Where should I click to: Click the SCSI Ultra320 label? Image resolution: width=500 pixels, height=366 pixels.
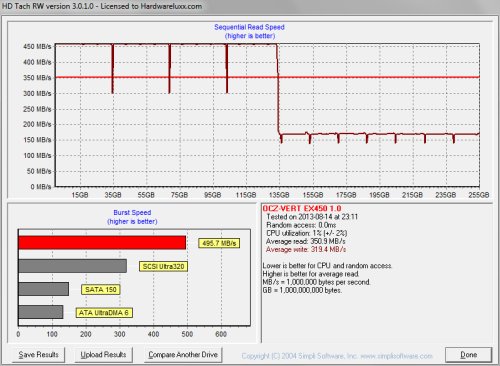(163, 266)
